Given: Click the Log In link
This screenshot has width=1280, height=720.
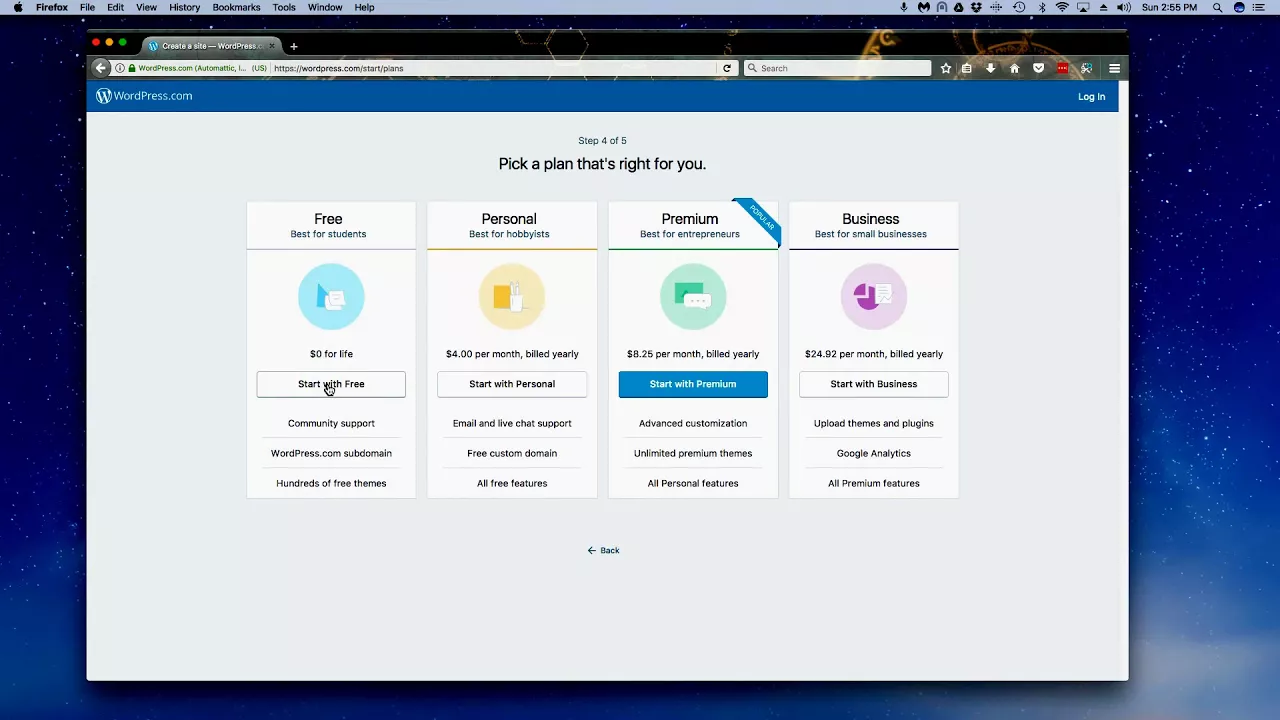Looking at the screenshot, I should click(x=1091, y=97).
